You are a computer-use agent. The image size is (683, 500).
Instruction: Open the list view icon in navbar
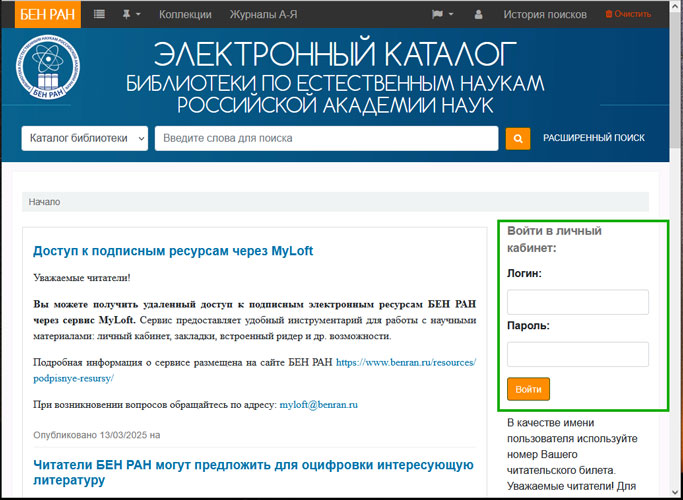tap(99, 14)
